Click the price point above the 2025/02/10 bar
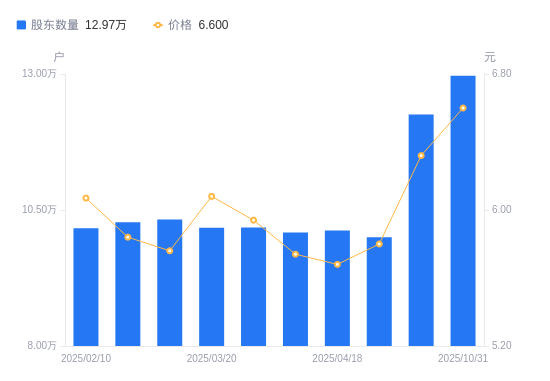Image resolution: width=550 pixels, height=381 pixels. pos(86,198)
